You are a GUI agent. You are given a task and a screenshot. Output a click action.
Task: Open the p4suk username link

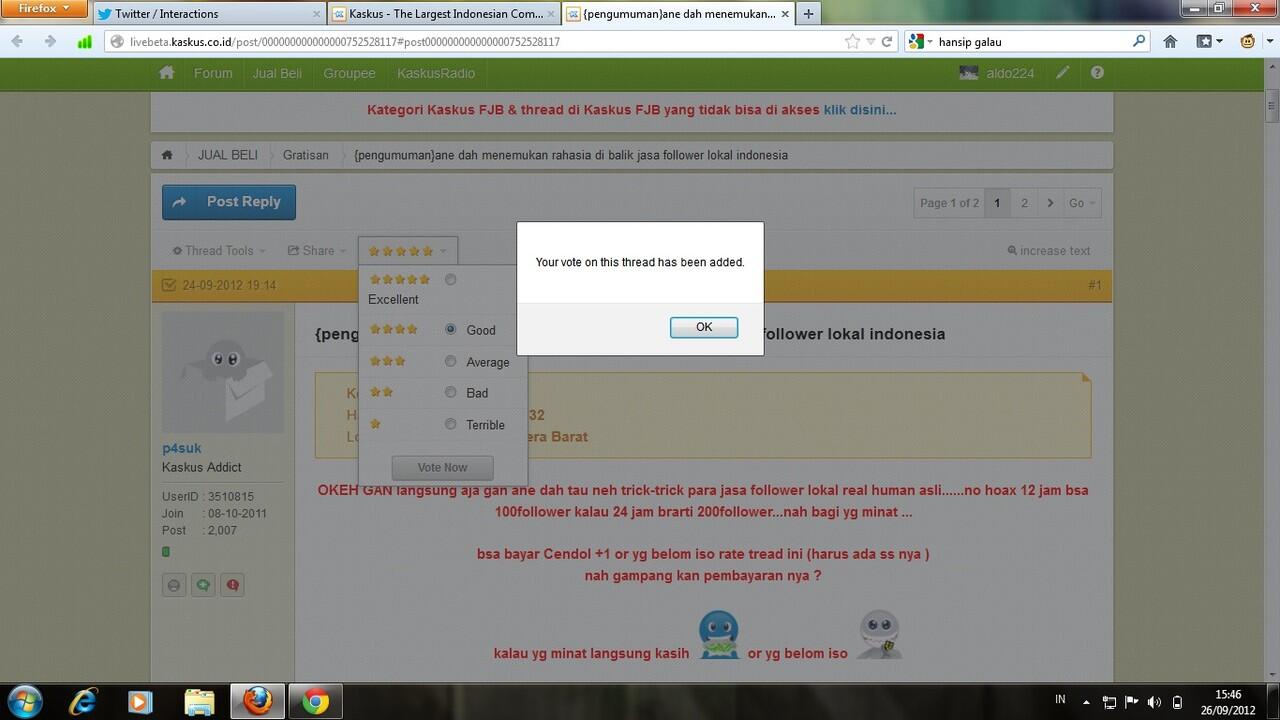[182, 448]
